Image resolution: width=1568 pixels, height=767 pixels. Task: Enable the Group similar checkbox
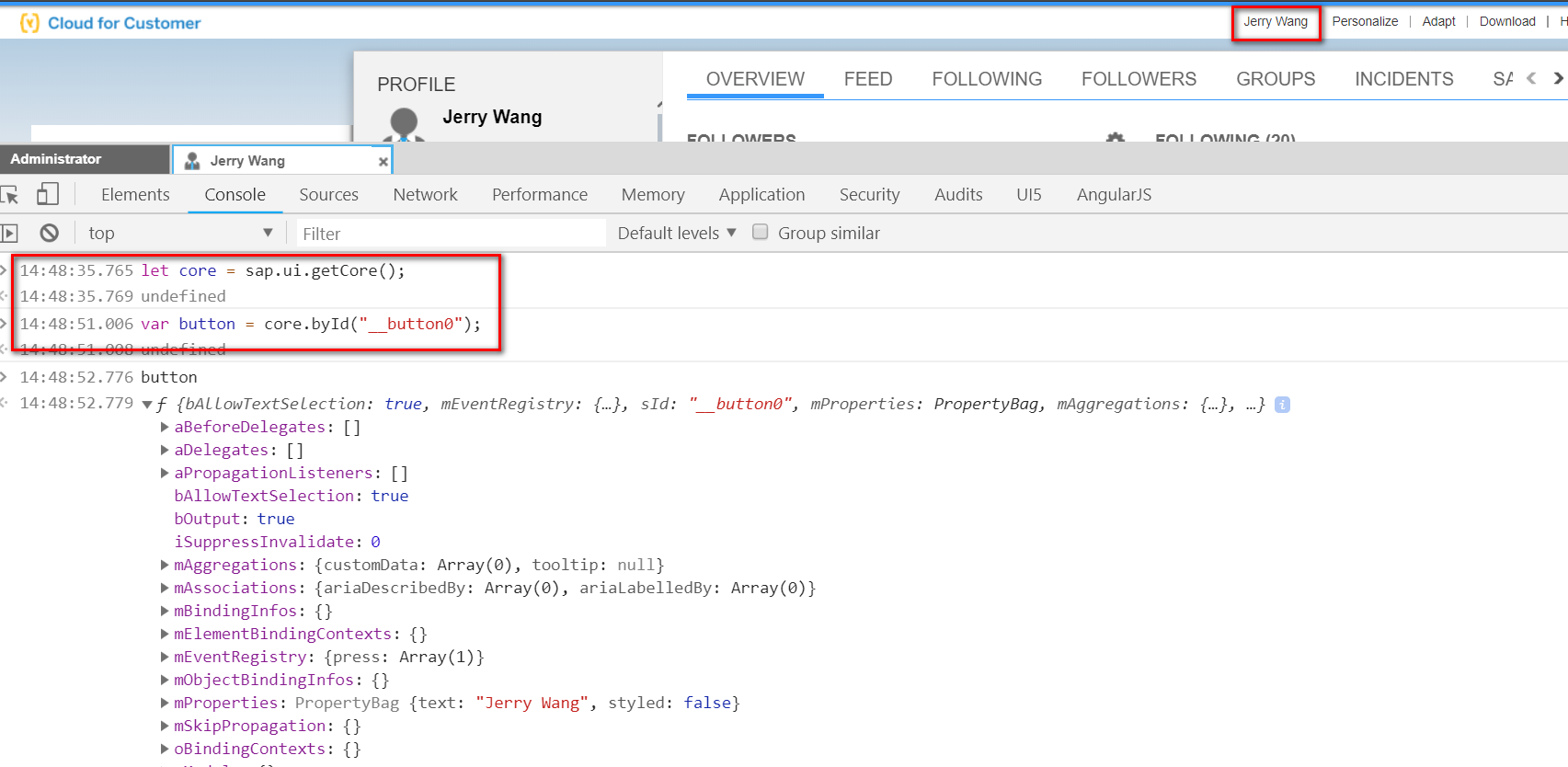(x=761, y=232)
